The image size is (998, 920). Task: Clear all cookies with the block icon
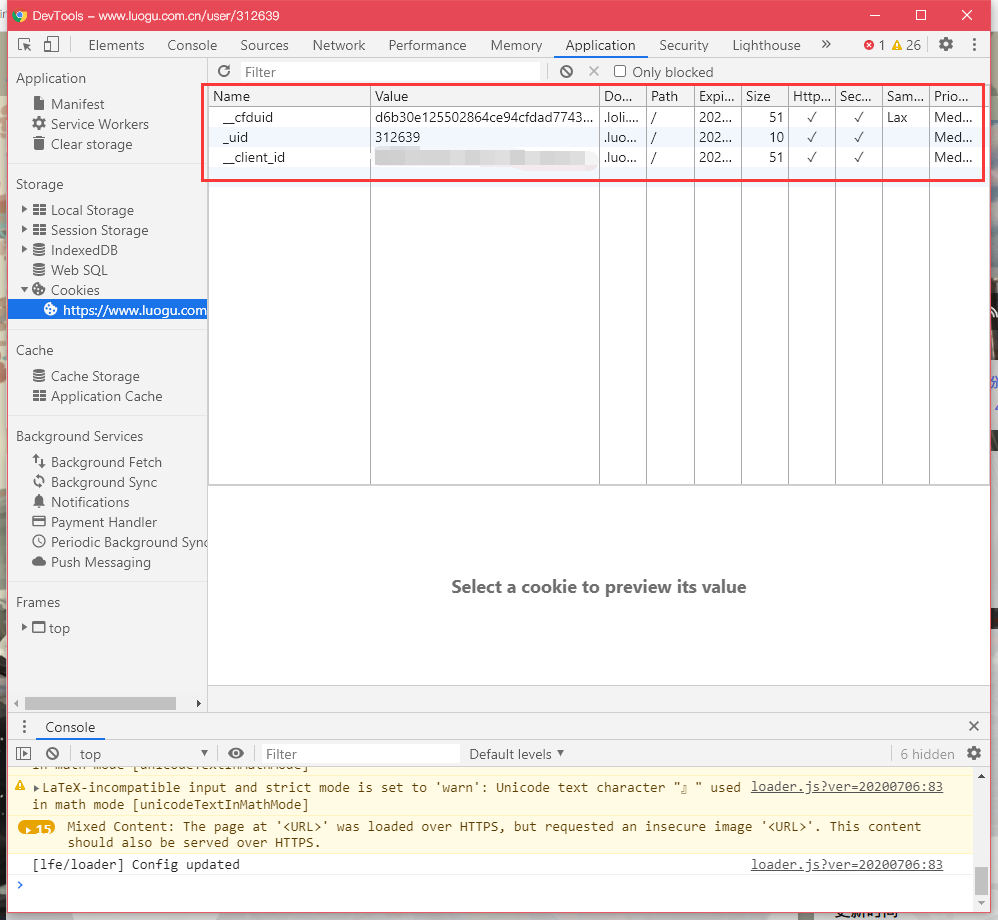[x=566, y=71]
